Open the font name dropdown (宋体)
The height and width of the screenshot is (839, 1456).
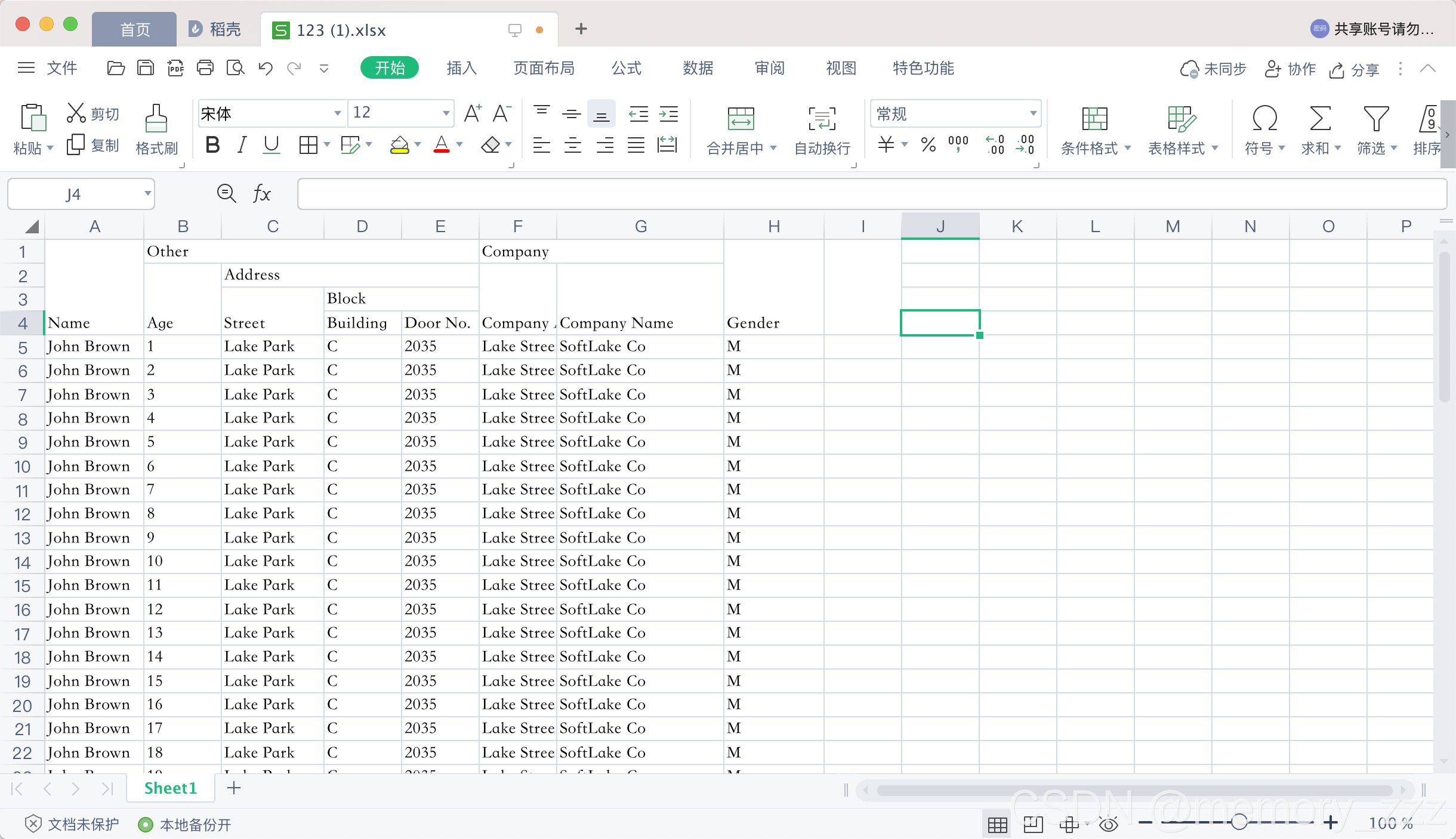pyautogui.click(x=337, y=113)
